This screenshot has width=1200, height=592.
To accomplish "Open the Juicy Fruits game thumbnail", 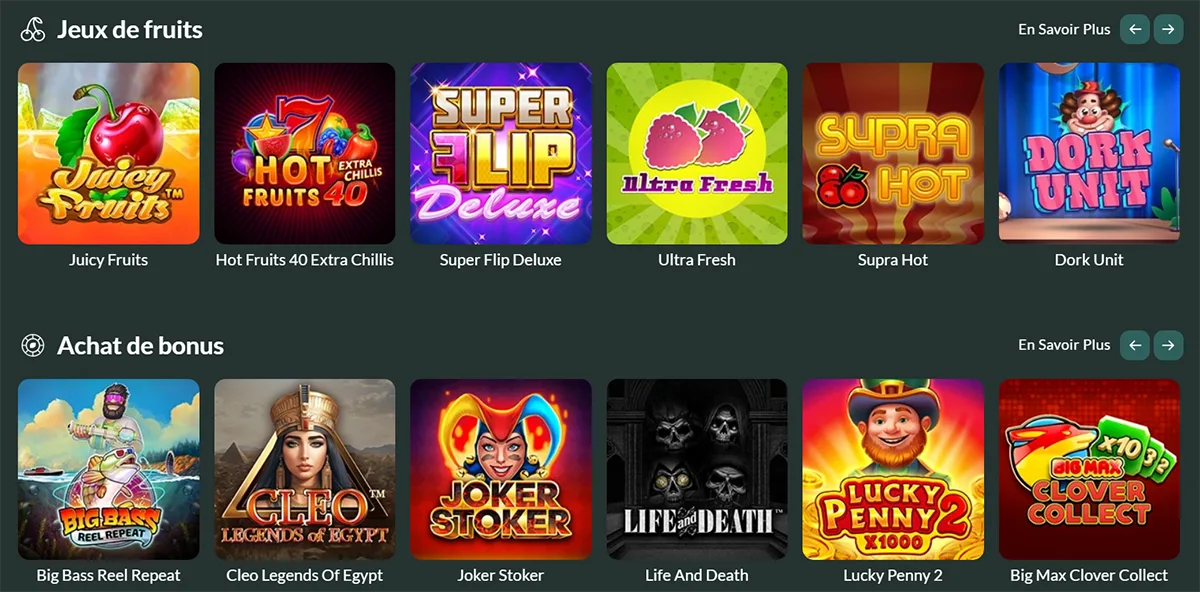I will click(x=109, y=154).
